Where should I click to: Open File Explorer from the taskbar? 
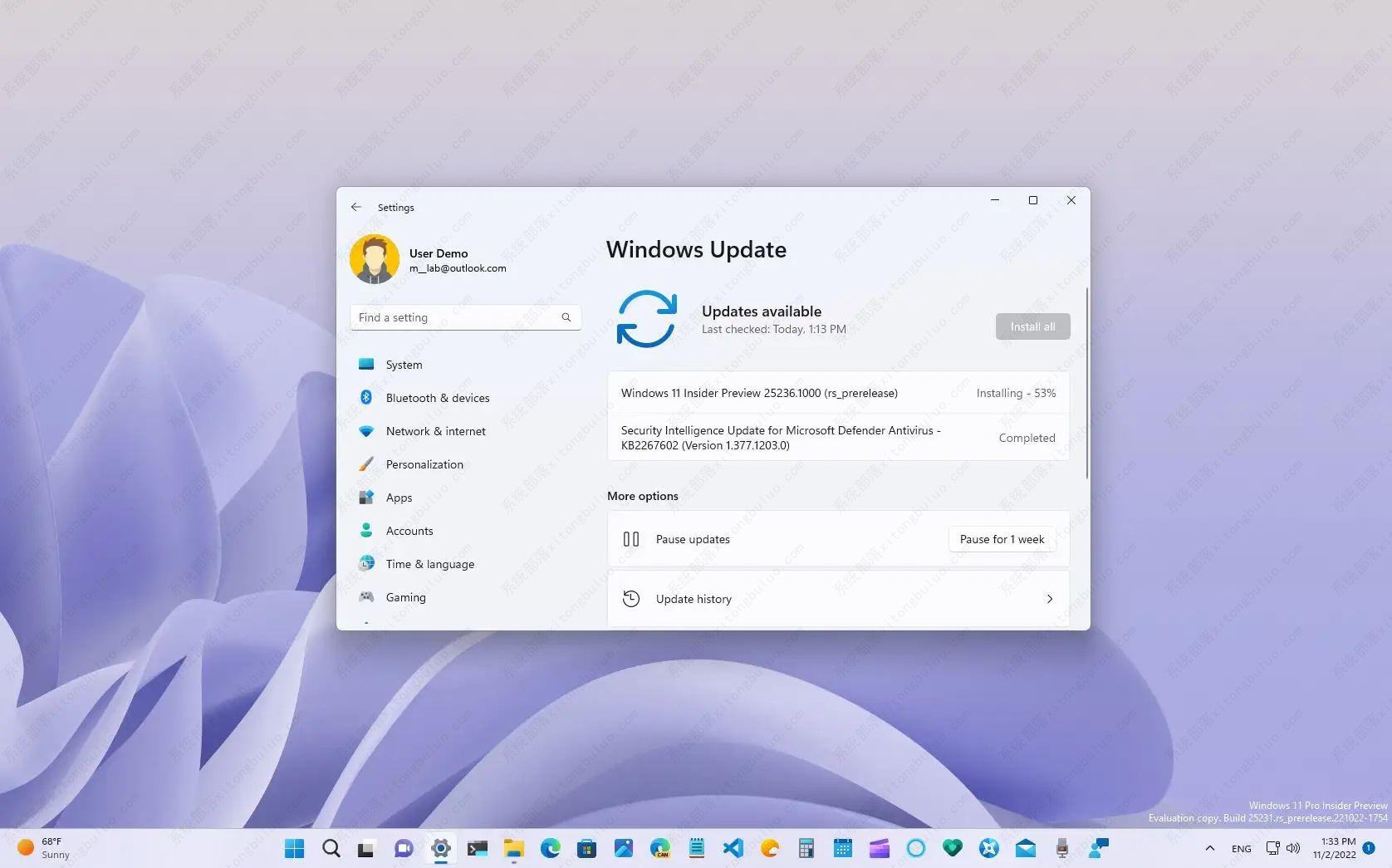[513, 848]
